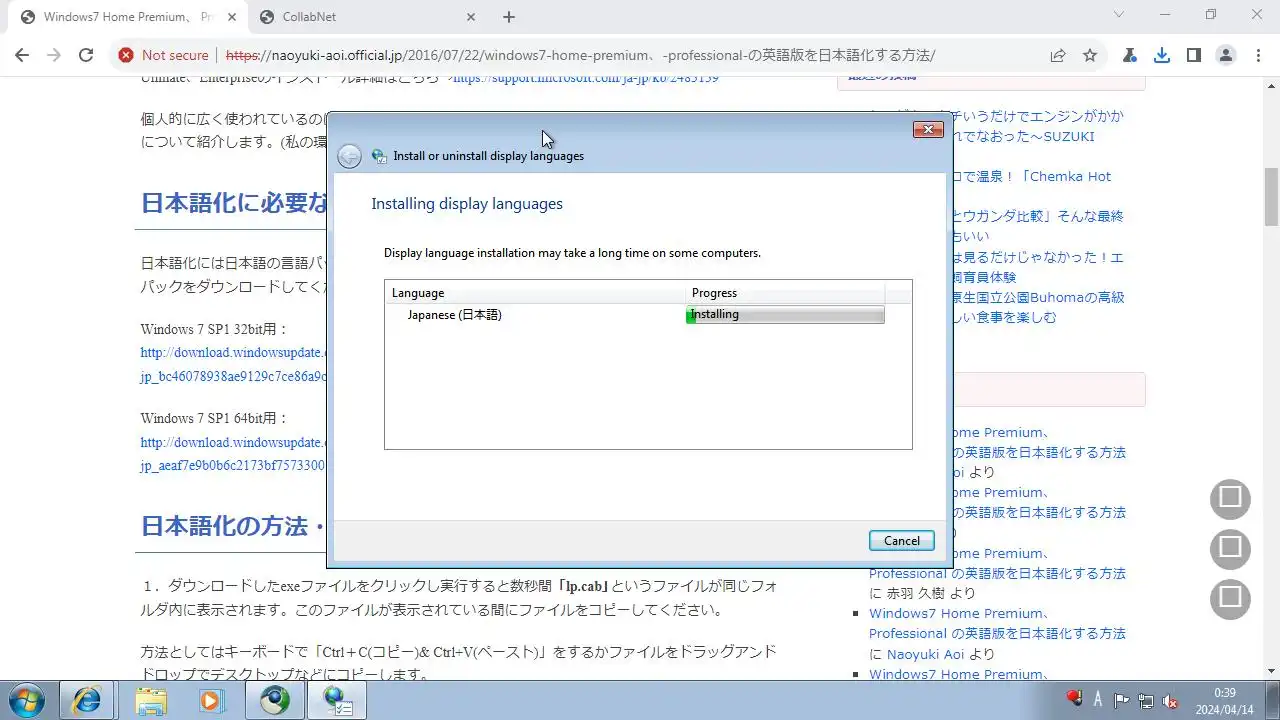Image resolution: width=1280 pixels, height=720 pixels.
Task: Open the Not secure site info chip
Action: tap(164, 56)
